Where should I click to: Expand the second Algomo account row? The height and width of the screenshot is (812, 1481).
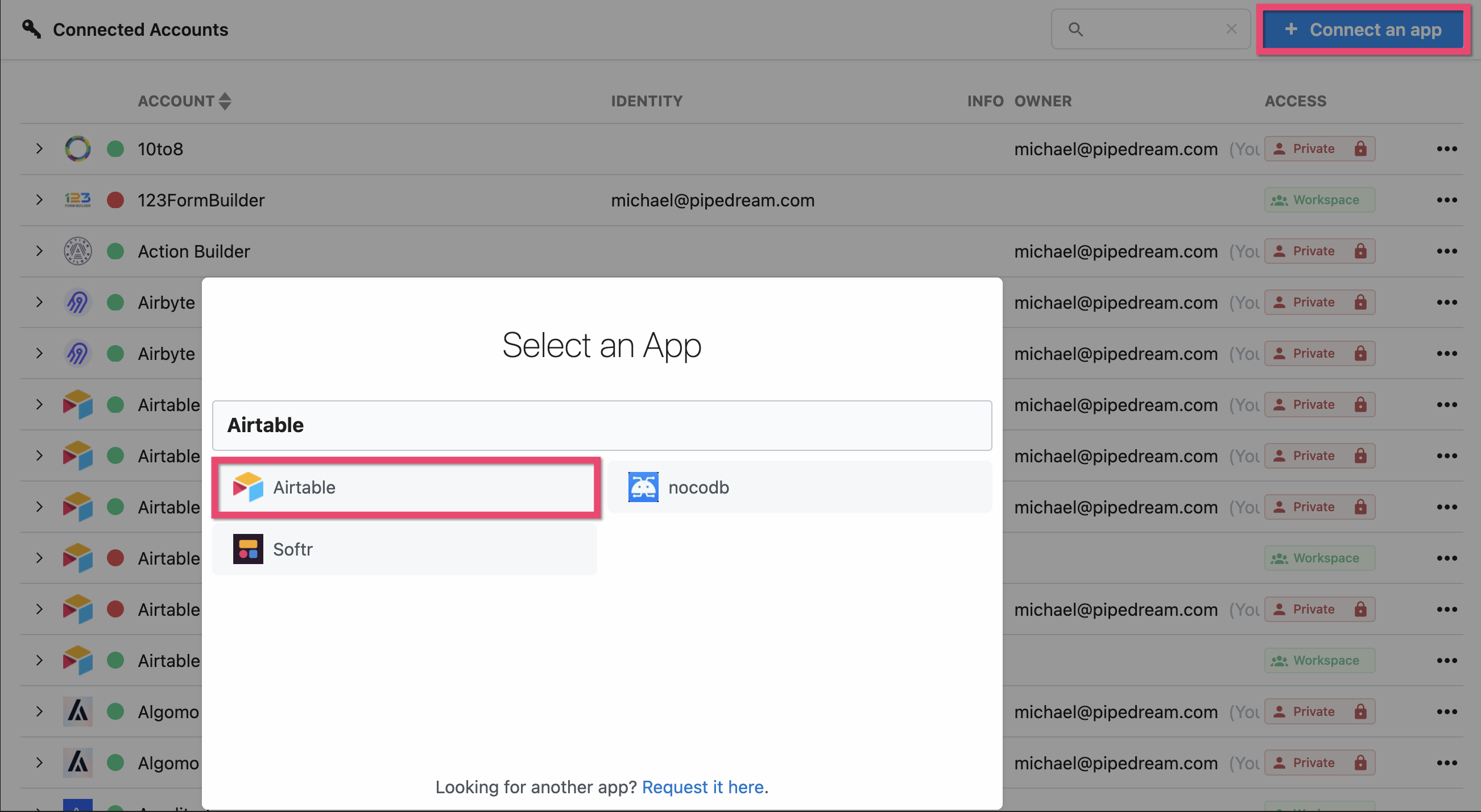(39, 763)
